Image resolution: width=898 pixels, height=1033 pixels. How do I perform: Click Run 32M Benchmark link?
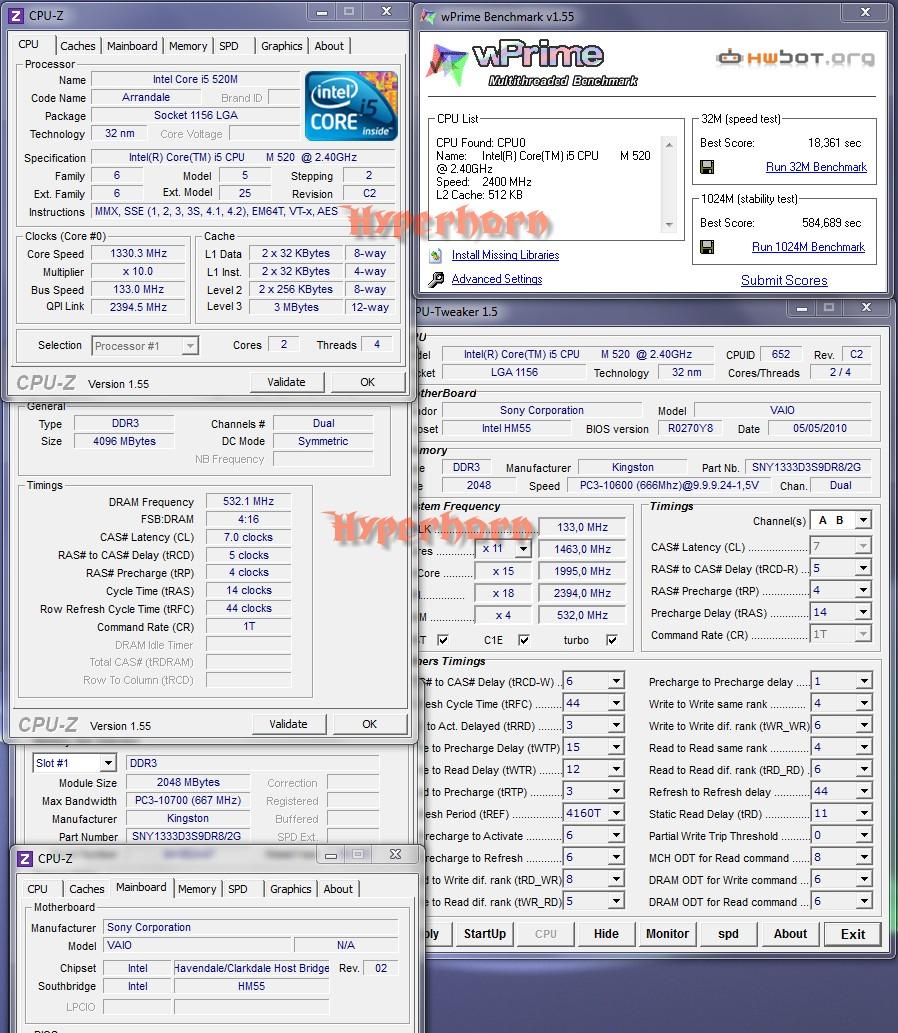[x=816, y=167]
